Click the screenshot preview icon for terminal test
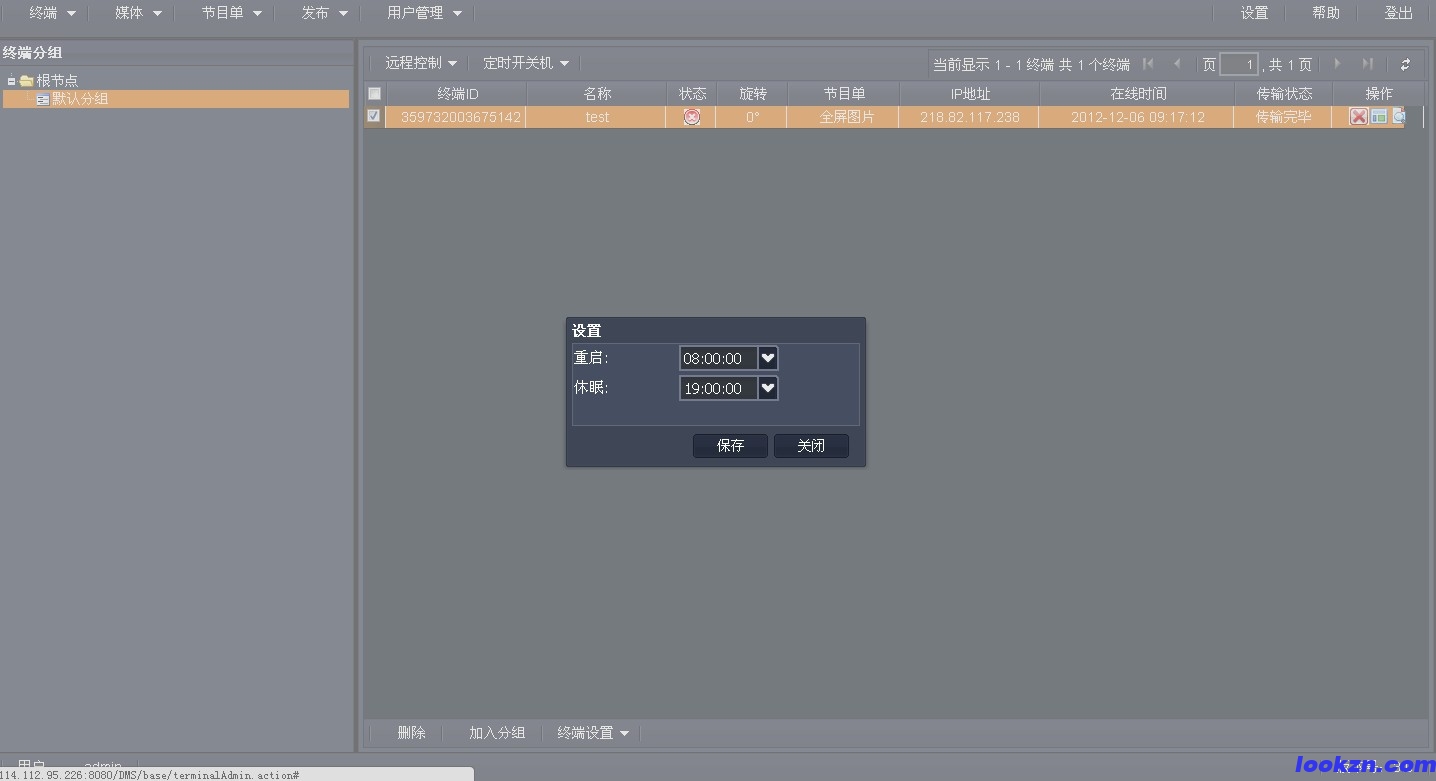The width and height of the screenshot is (1436, 781). [1399, 116]
